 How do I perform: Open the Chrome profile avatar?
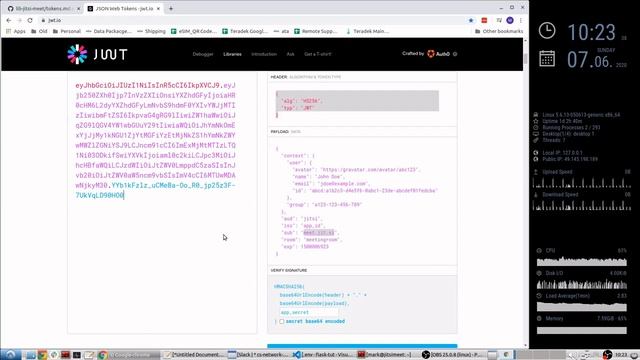coord(510,20)
